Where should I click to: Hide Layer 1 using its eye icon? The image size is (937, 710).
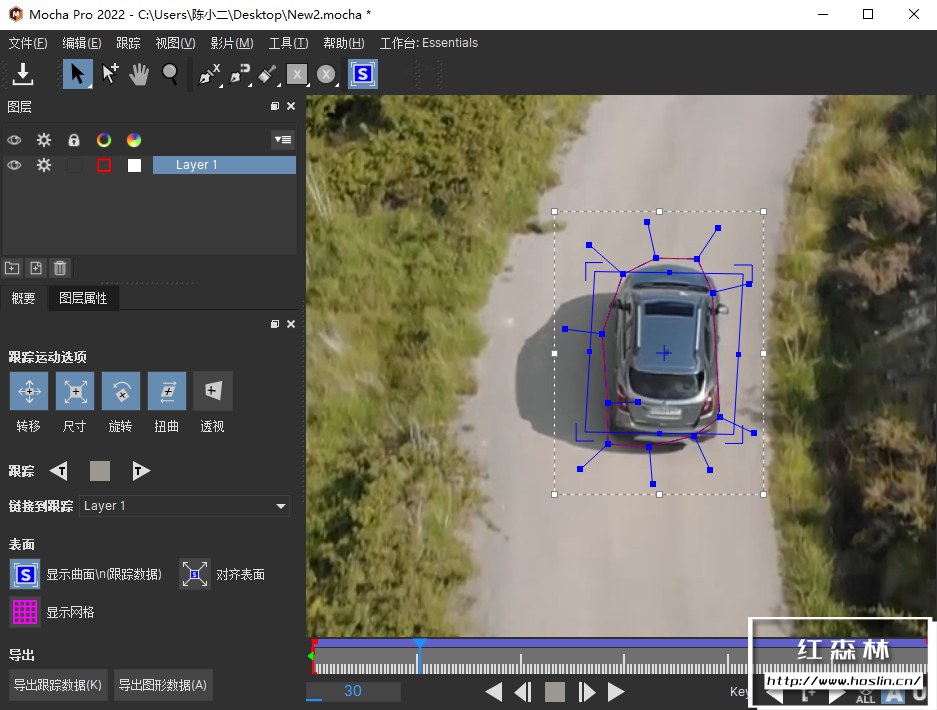(x=14, y=165)
